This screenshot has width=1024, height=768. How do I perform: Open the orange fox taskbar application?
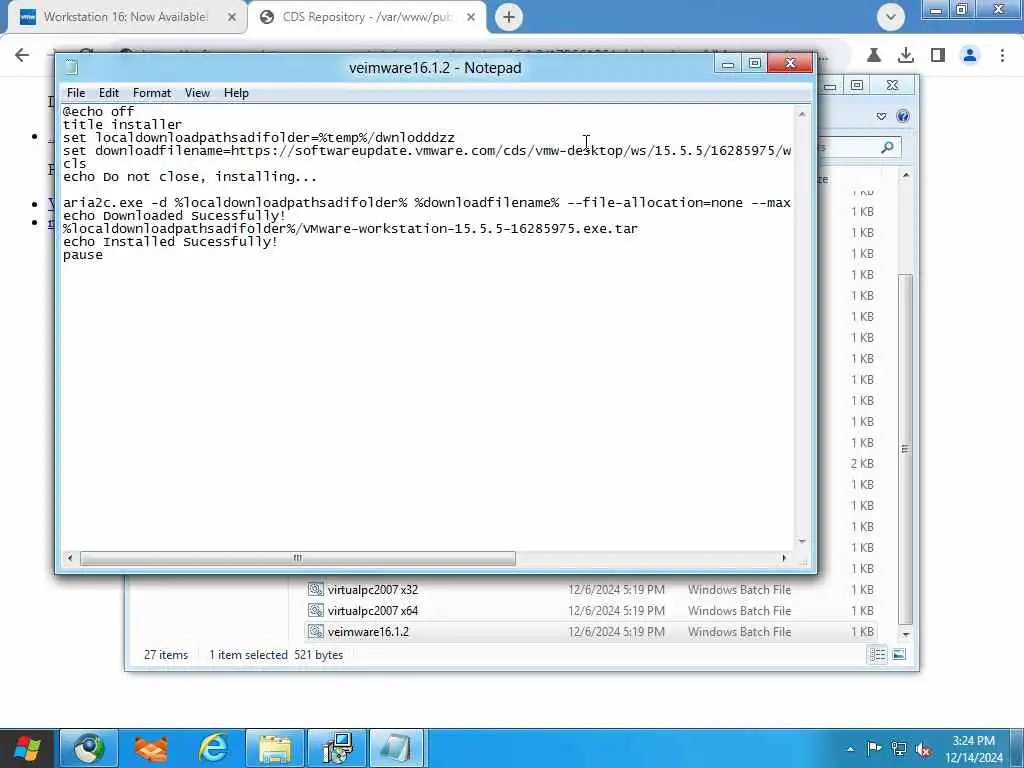pos(151,748)
